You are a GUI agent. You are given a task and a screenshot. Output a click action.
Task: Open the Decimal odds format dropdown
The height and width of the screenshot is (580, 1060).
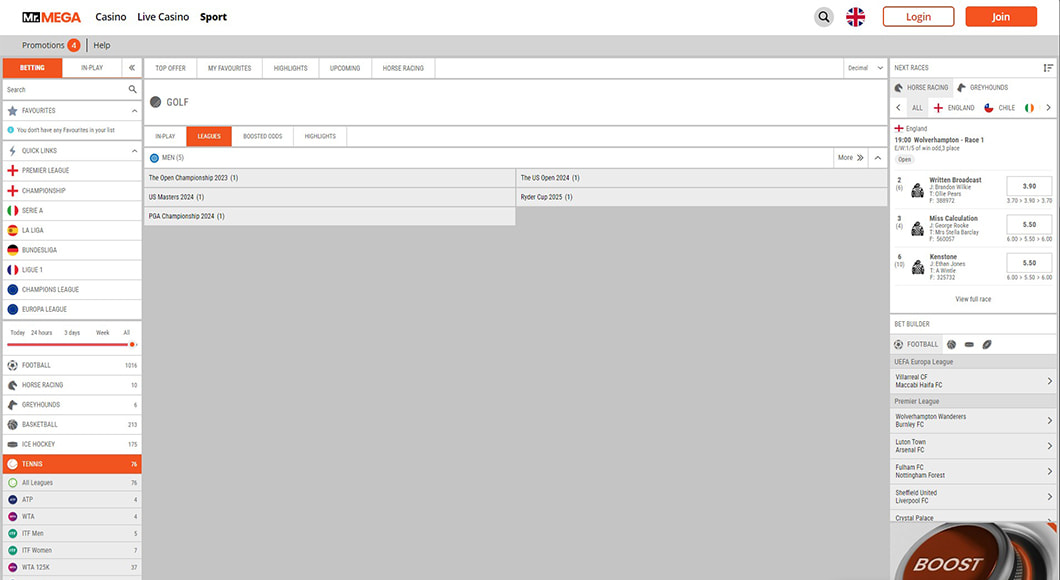(x=865, y=68)
